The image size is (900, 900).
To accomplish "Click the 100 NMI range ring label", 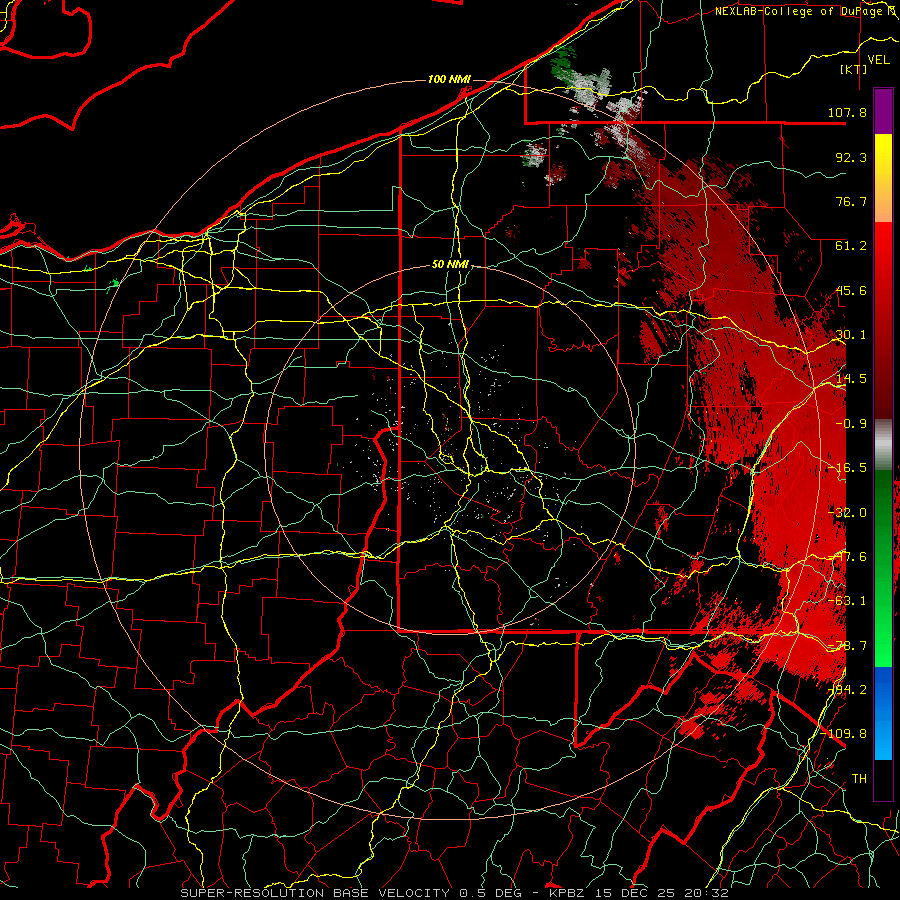I will tap(449, 79).
